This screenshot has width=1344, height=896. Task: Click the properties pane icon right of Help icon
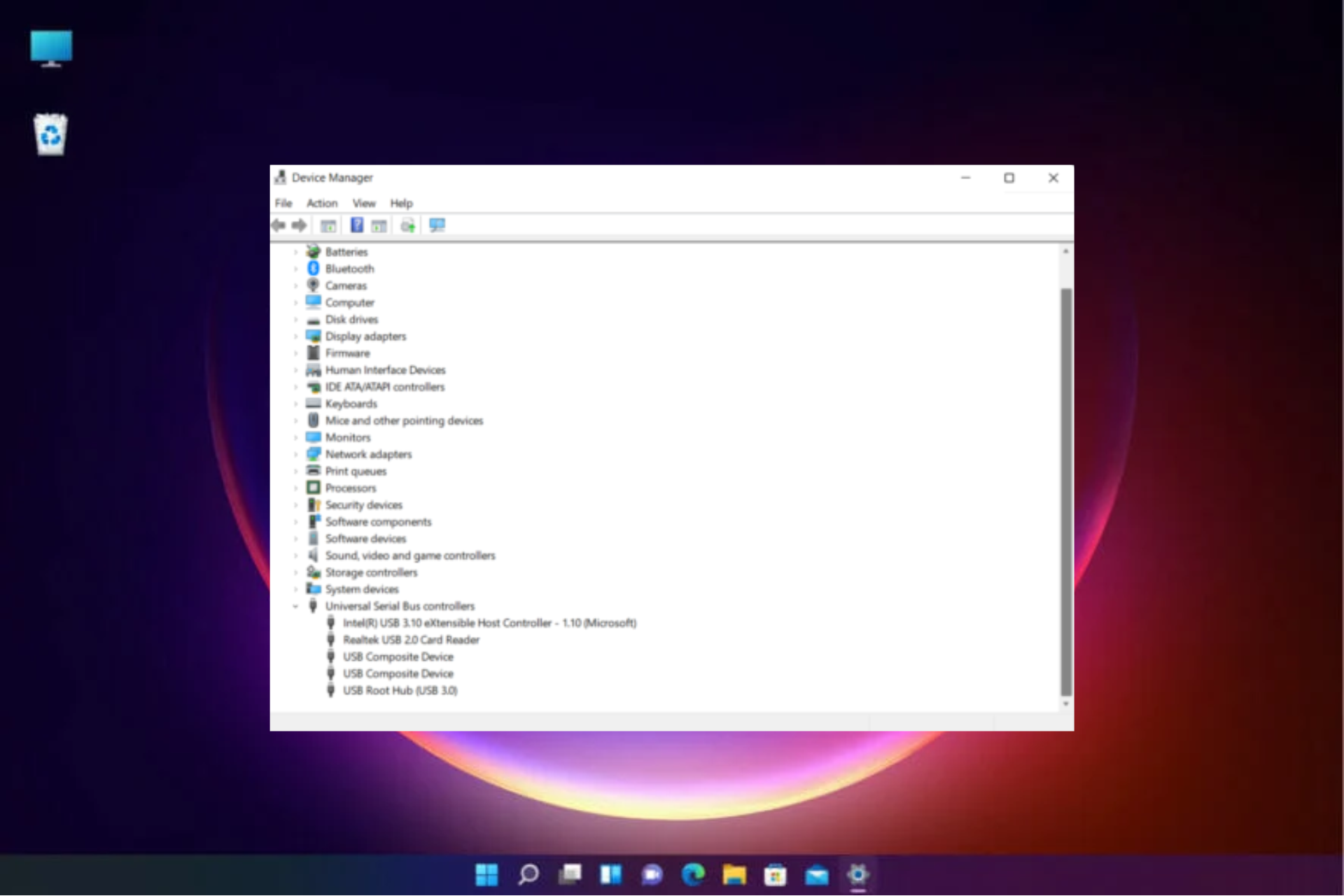click(x=379, y=225)
